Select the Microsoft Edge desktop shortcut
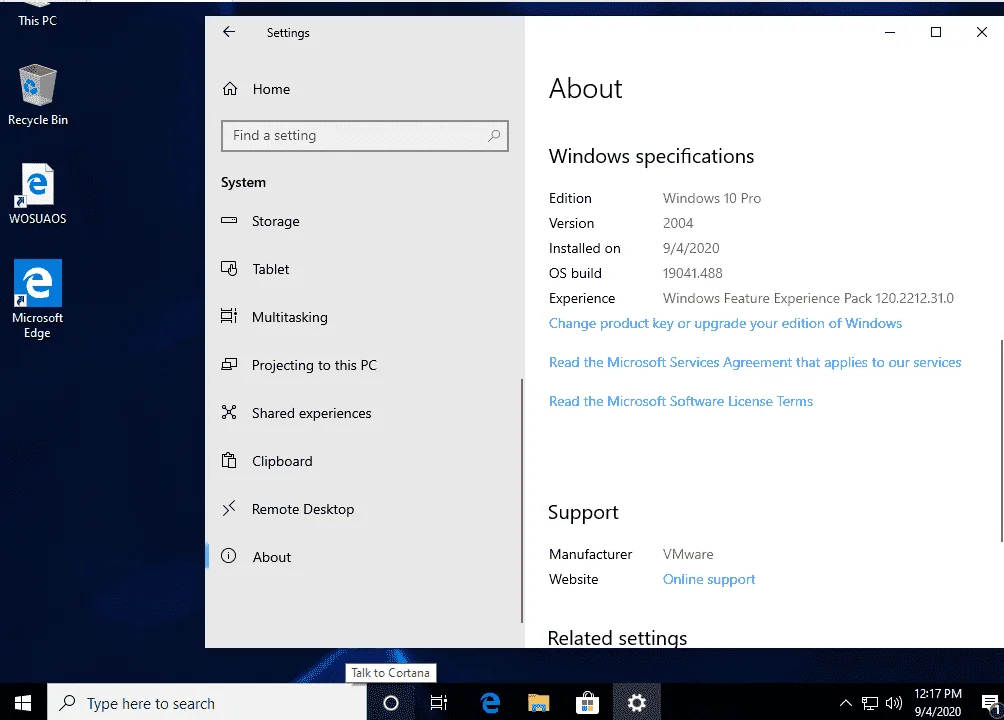Image resolution: width=1004 pixels, height=720 pixels. point(38,299)
